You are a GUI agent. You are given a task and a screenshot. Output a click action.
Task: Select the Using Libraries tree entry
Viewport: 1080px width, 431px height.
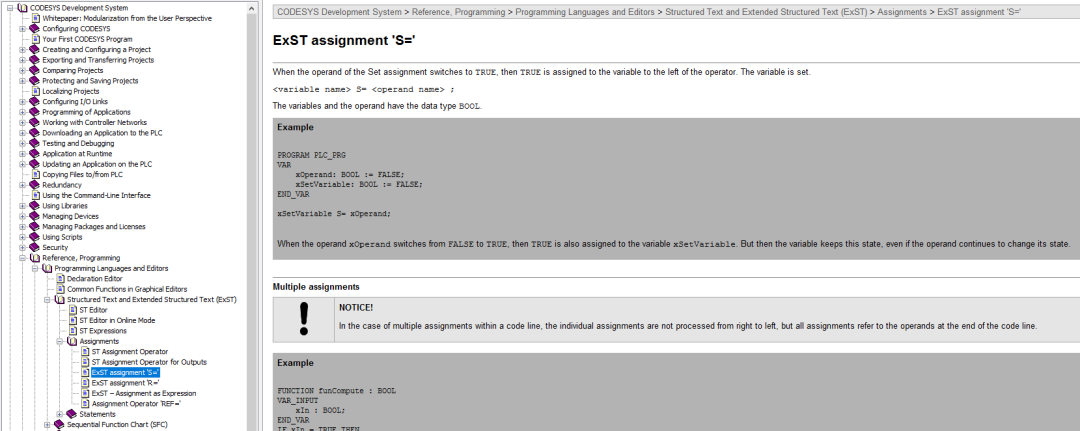point(65,205)
